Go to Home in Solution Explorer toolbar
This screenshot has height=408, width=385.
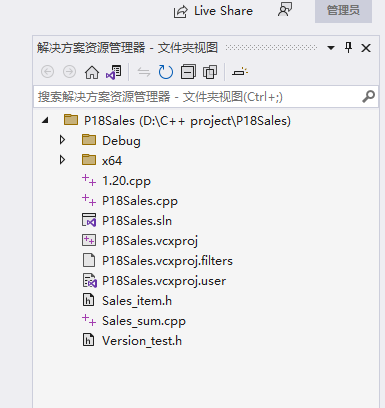pyautogui.click(x=92, y=72)
